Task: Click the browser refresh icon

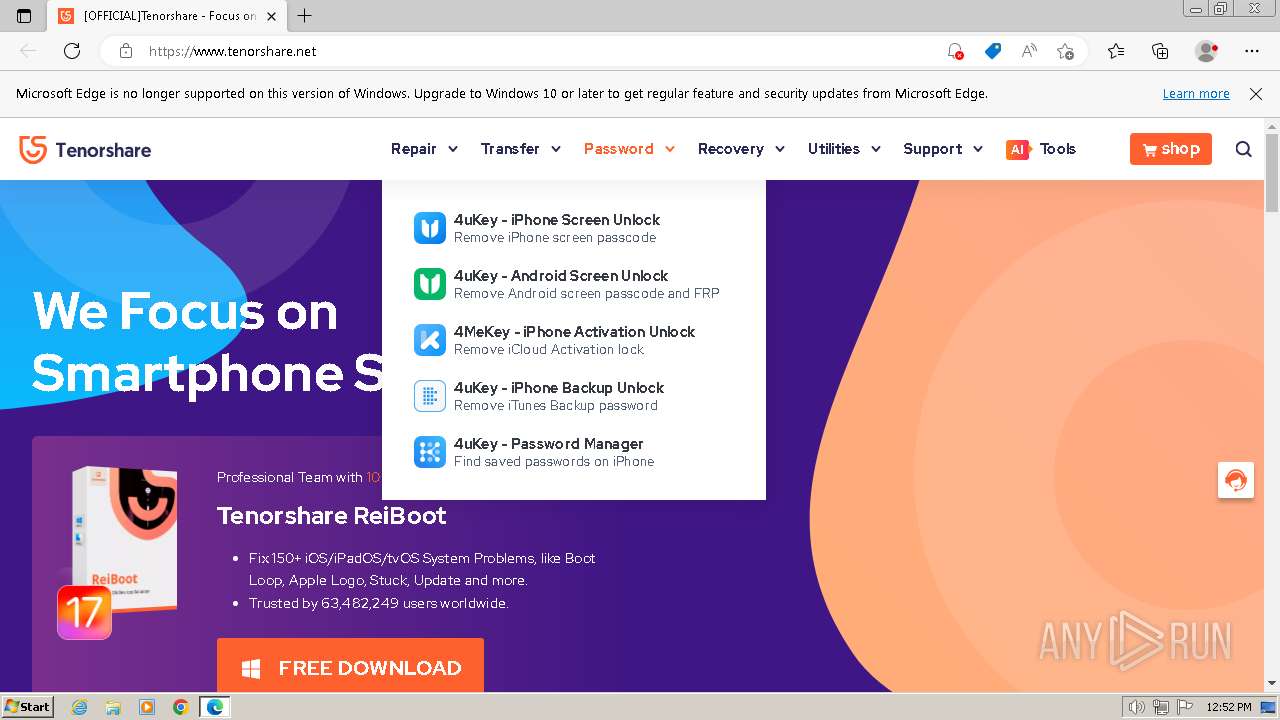Action: pyautogui.click(x=72, y=51)
